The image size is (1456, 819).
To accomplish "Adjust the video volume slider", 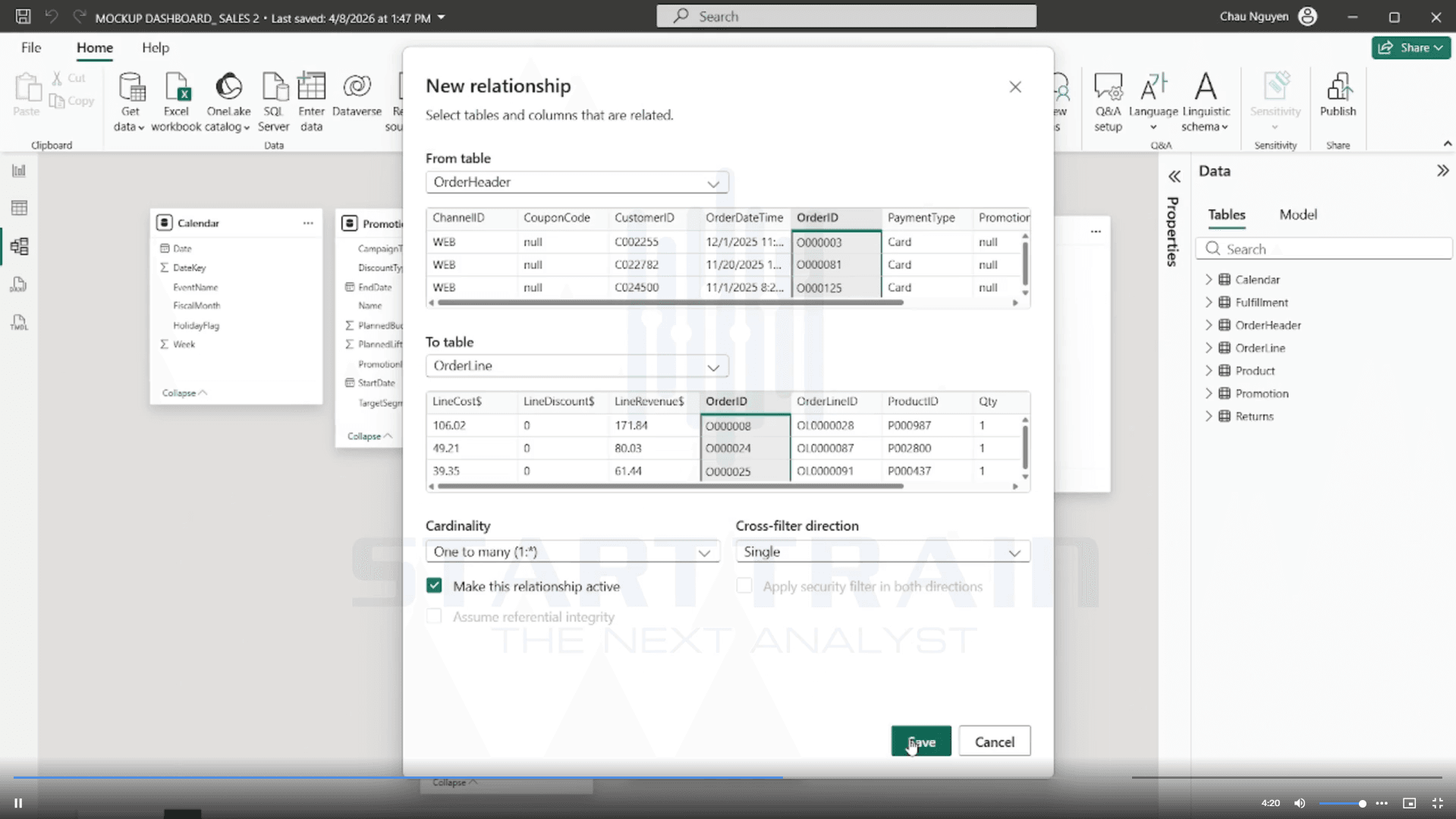I will (1343, 803).
